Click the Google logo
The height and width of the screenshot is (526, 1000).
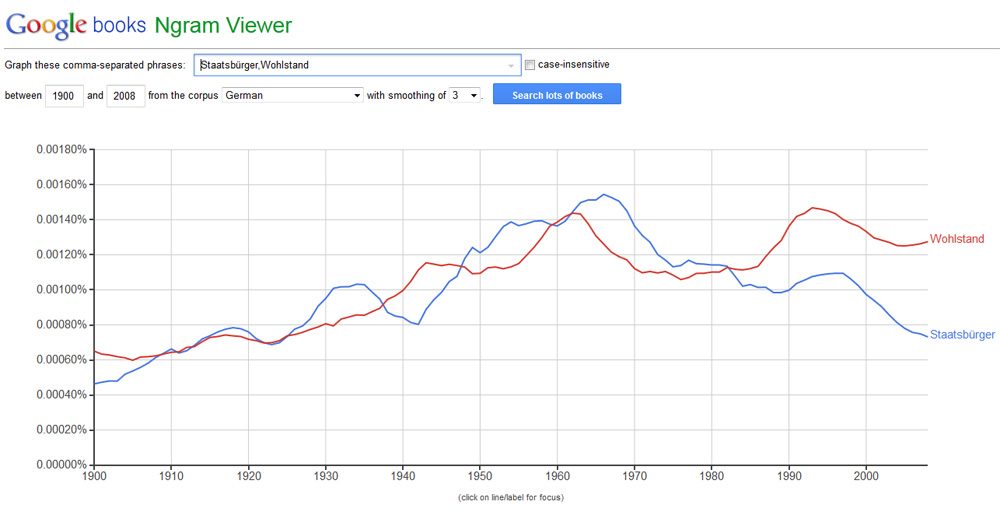coord(46,24)
